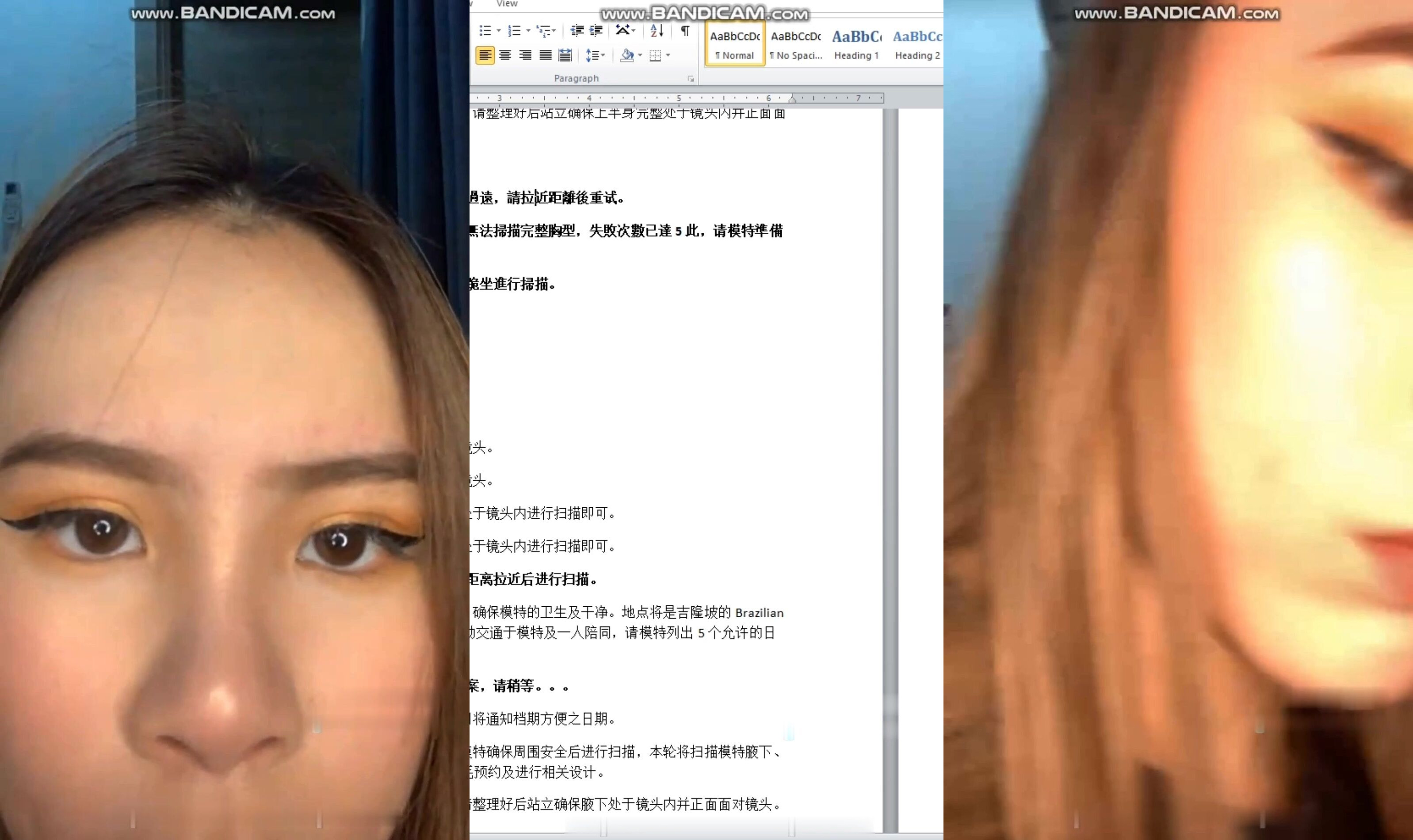This screenshot has height=840, width=1413.
Task: Click the line '请模特列出 5 个允许的日'
Action: (x=700, y=633)
